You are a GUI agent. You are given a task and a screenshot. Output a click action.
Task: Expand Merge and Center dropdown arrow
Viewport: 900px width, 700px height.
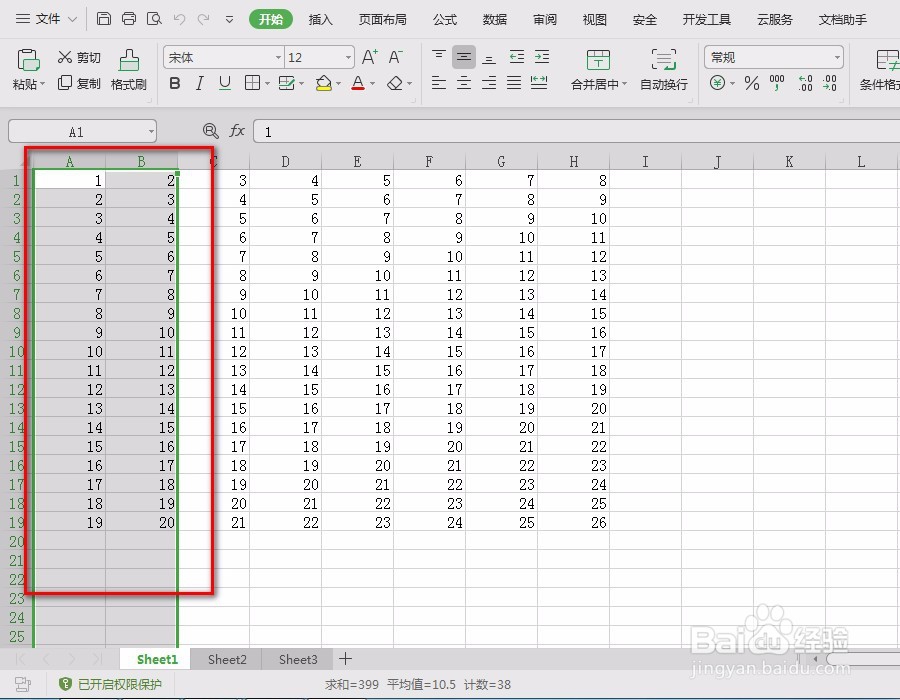(624, 84)
